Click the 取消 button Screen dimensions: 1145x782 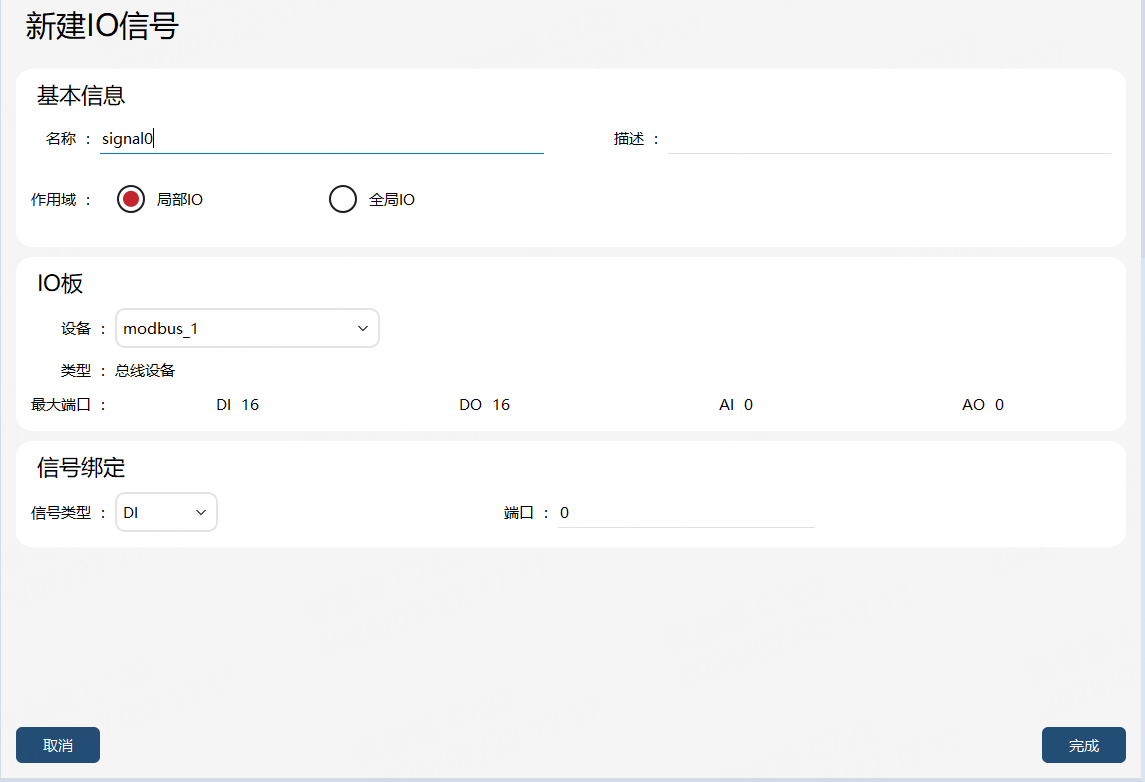coord(58,745)
